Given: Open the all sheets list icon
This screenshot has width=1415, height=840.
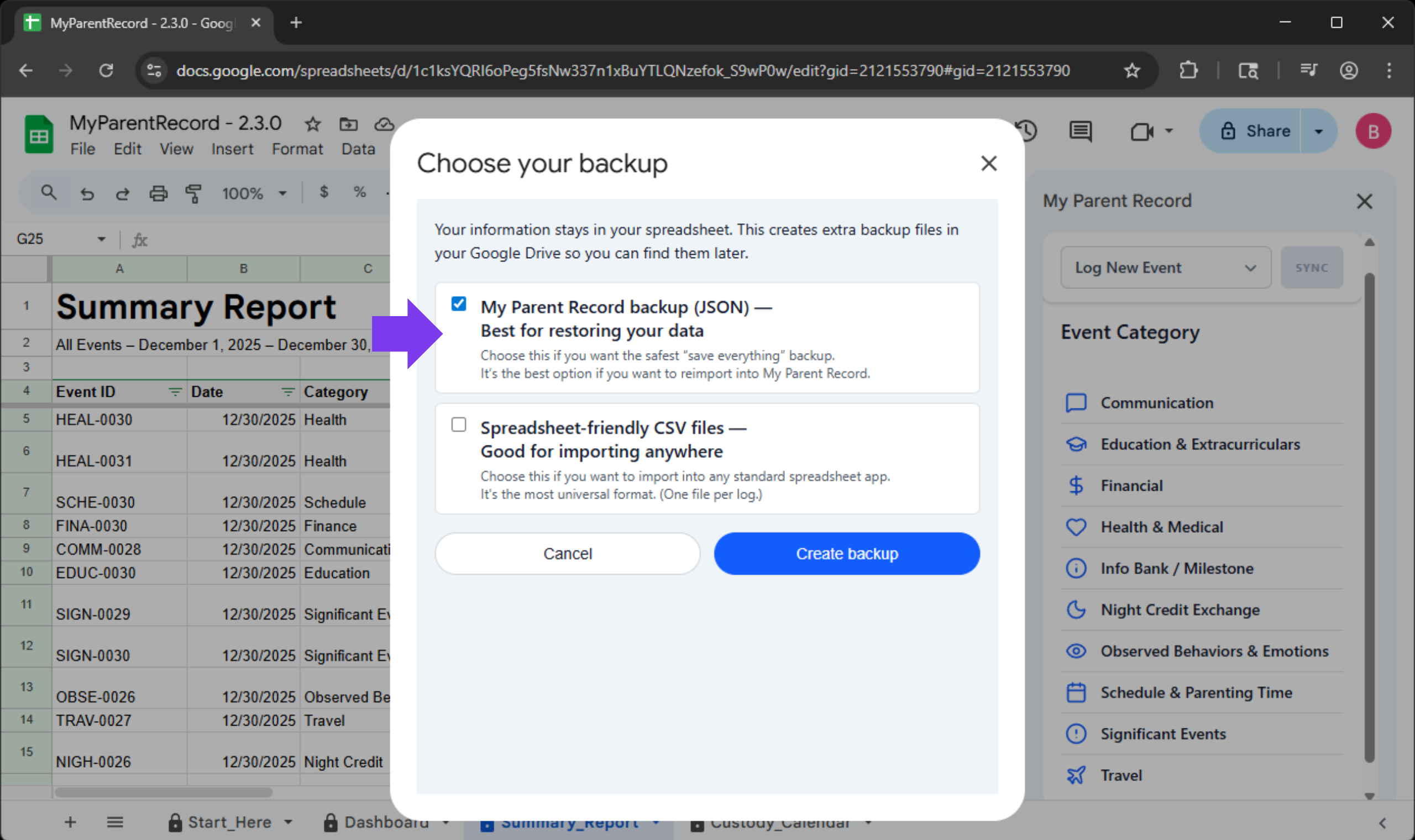Looking at the screenshot, I should pos(115,822).
